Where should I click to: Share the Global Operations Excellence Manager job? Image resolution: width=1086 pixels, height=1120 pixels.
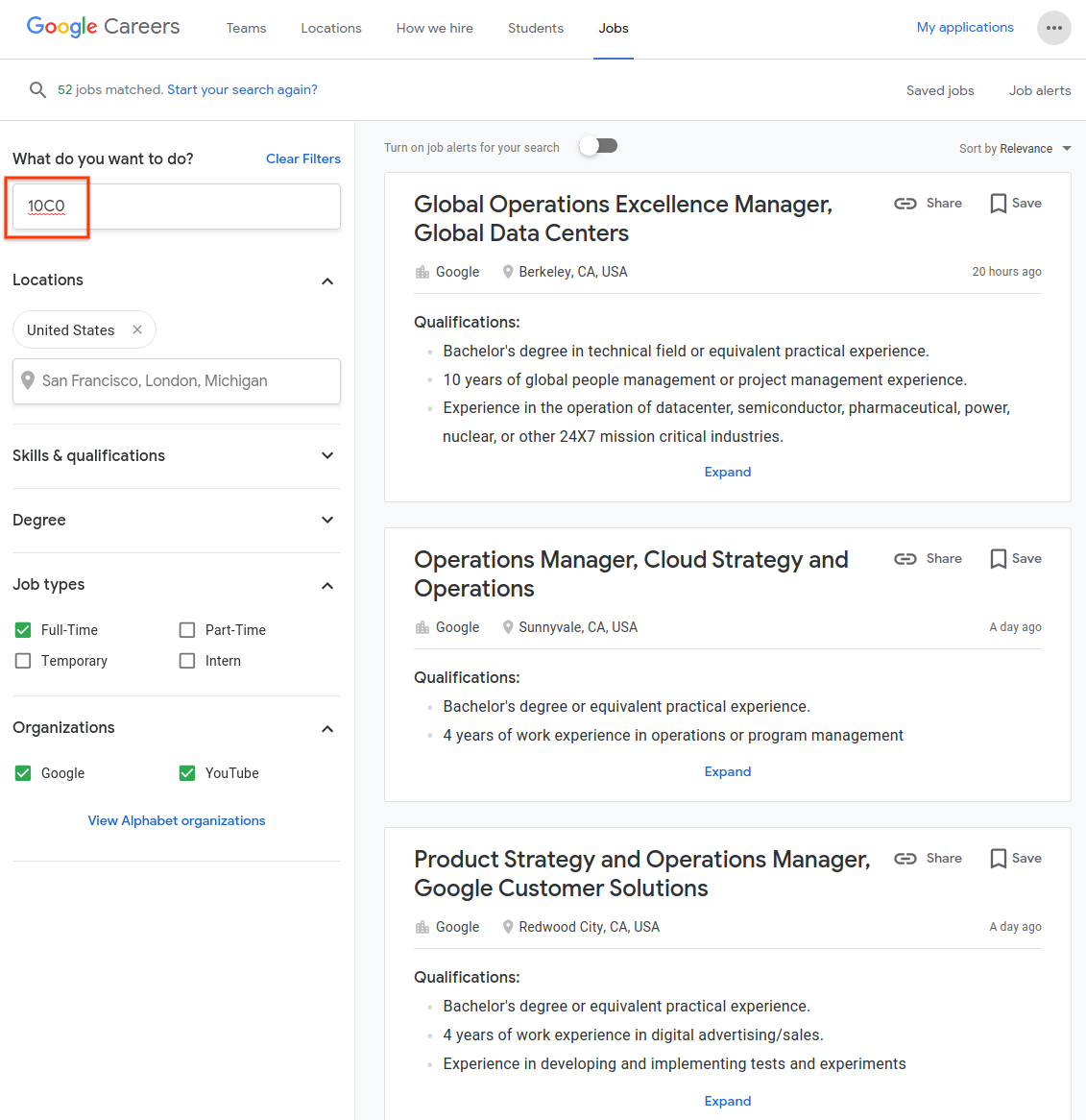928,204
